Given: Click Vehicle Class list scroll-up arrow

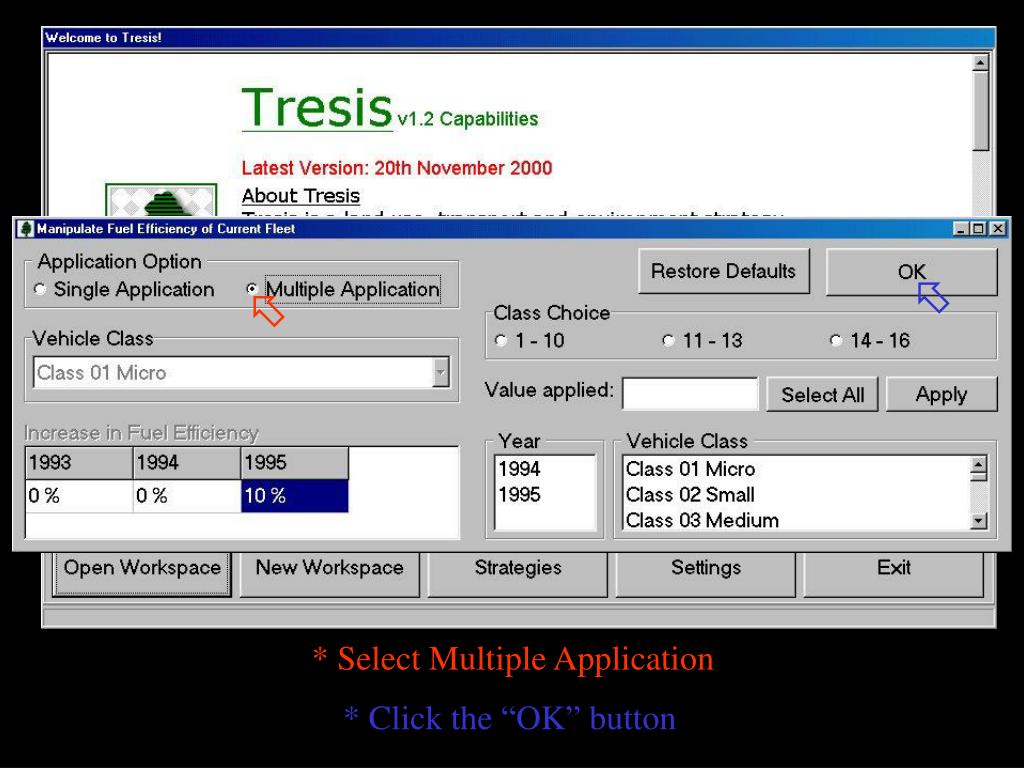Looking at the screenshot, I should coord(978,466).
